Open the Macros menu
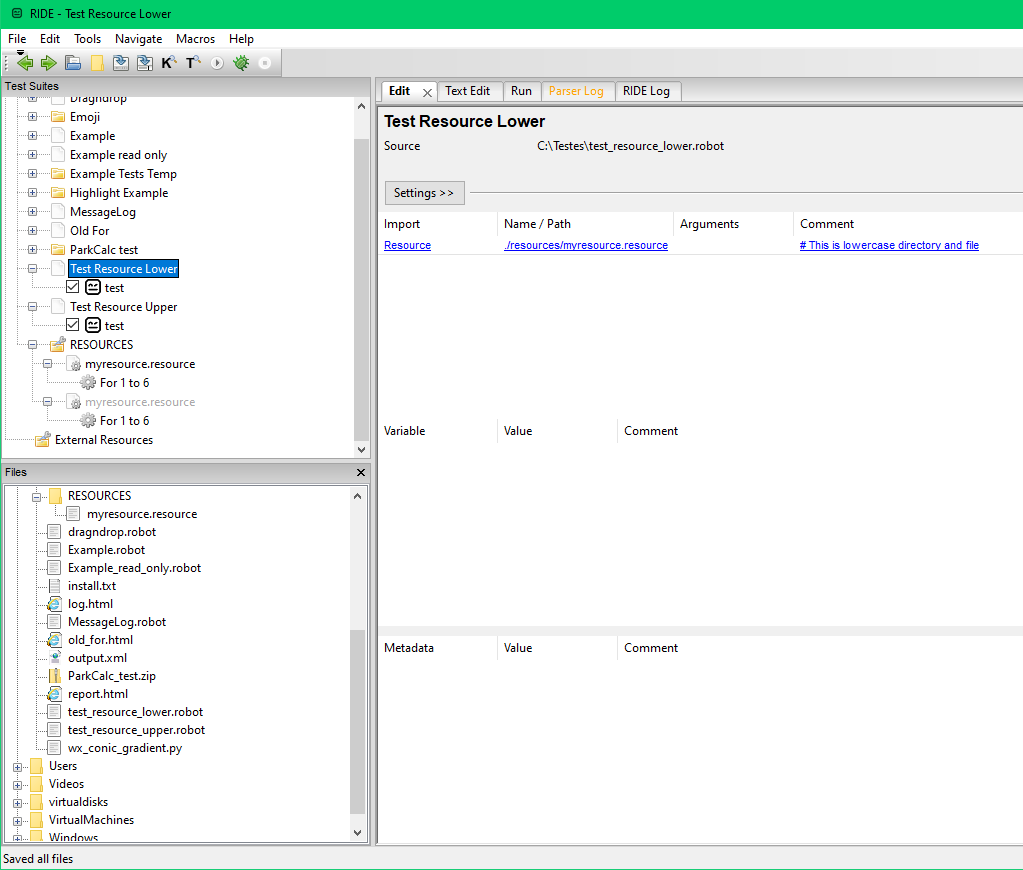Viewport: 1023px width, 870px height. tap(195, 39)
